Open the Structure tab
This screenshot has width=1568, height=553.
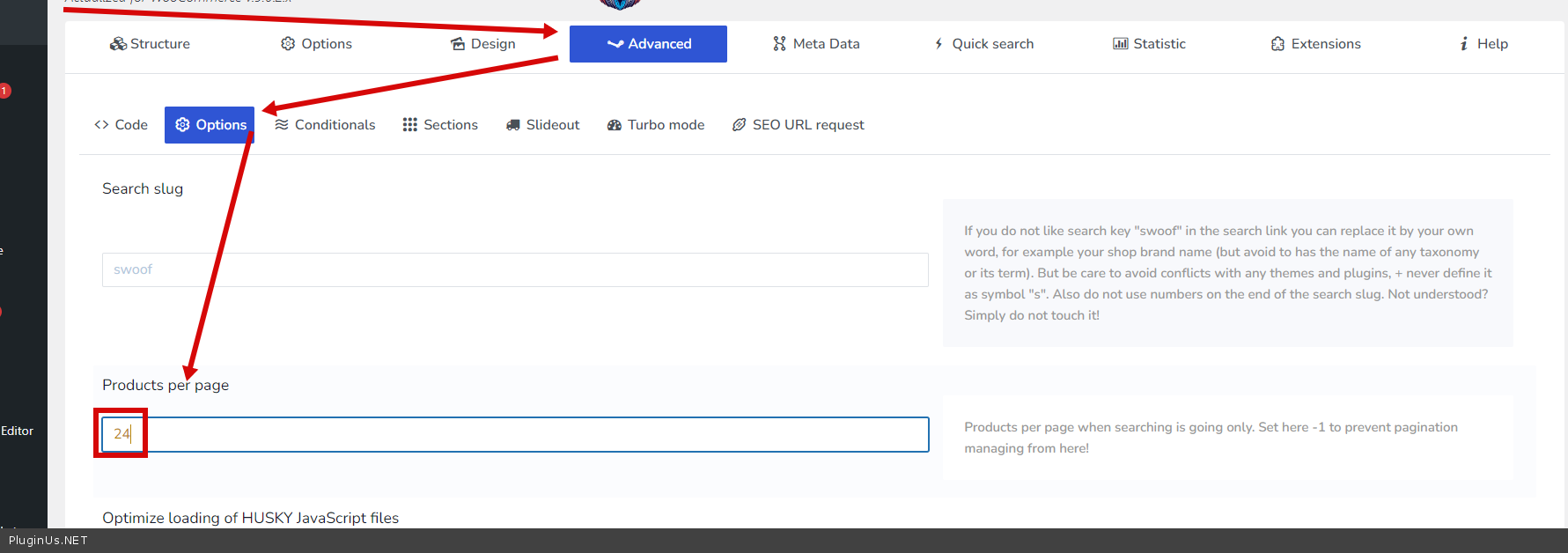150,44
